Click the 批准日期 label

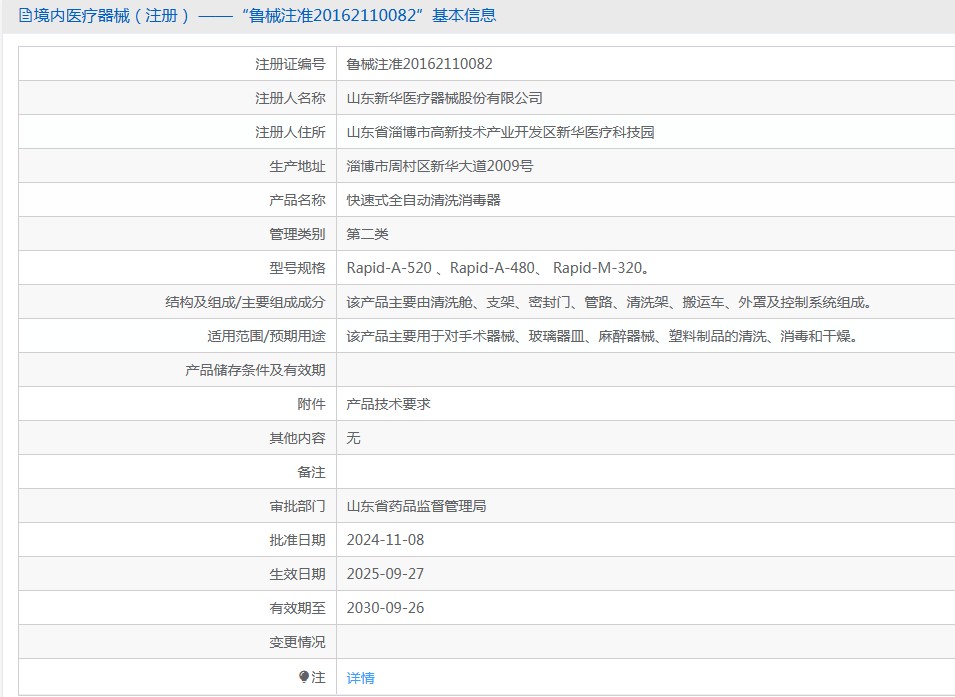pyautogui.click(x=297, y=540)
